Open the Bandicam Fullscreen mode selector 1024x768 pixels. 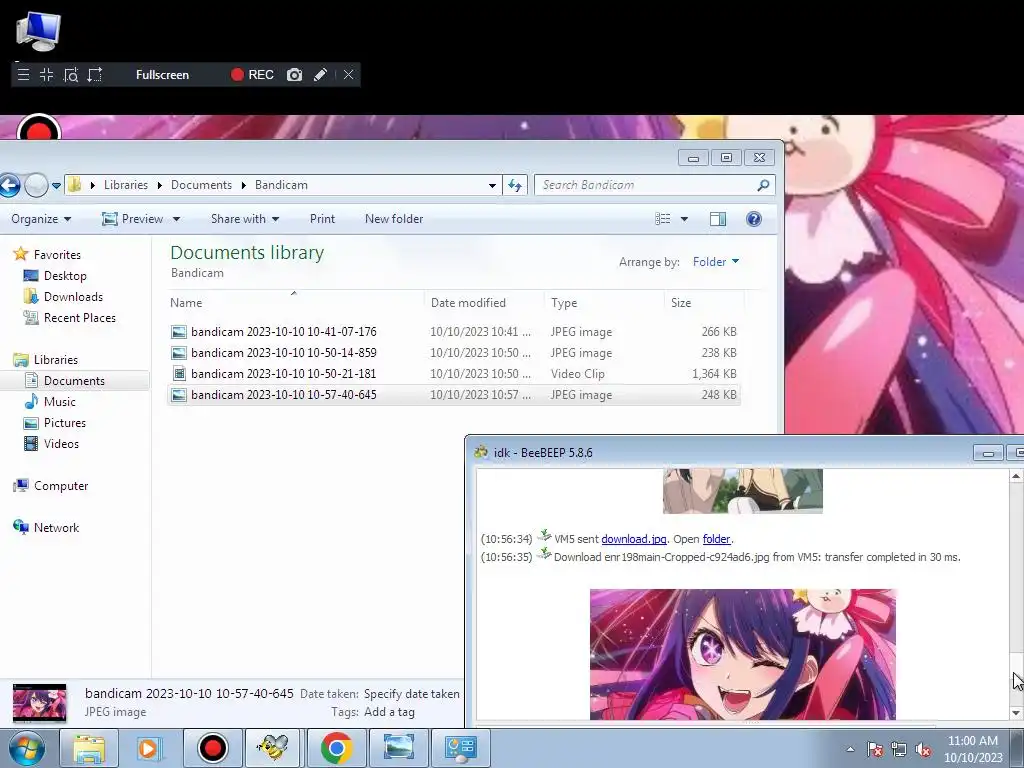162,75
